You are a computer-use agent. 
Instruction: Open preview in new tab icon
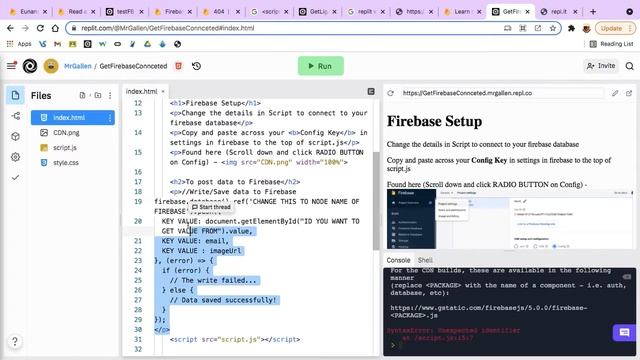(x=629, y=93)
